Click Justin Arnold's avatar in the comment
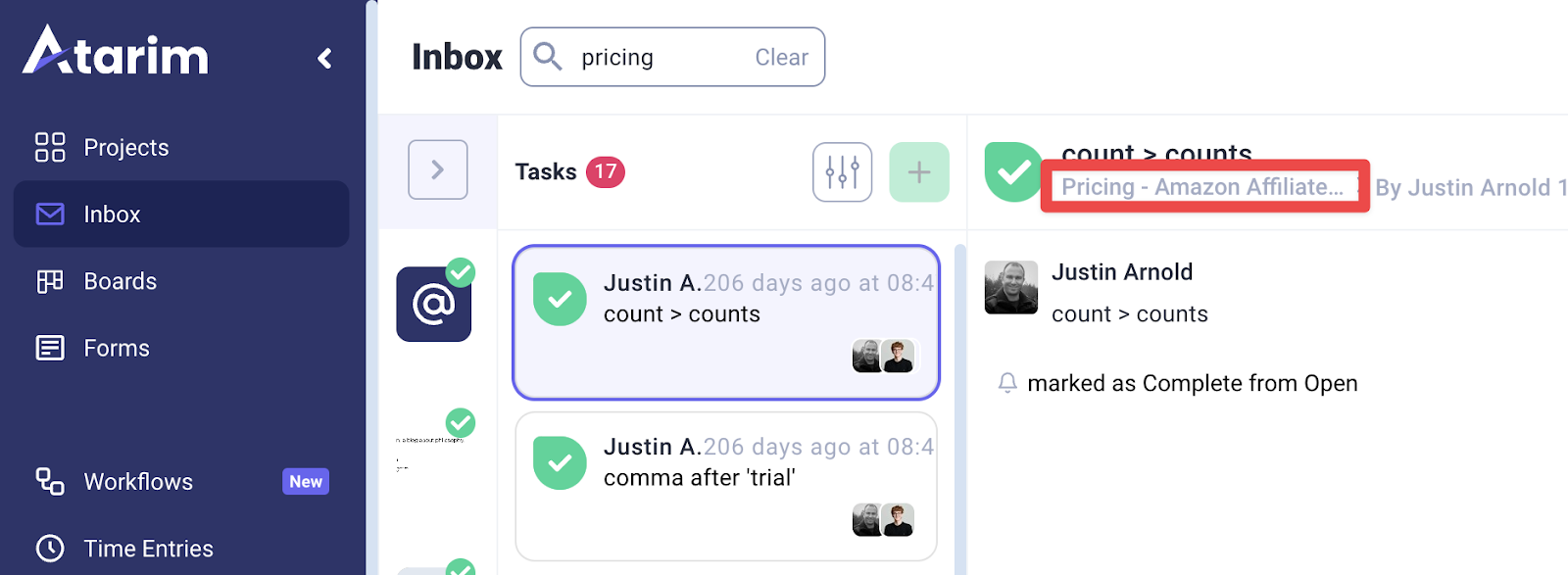The height and width of the screenshot is (575, 1568). click(1010, 287)
